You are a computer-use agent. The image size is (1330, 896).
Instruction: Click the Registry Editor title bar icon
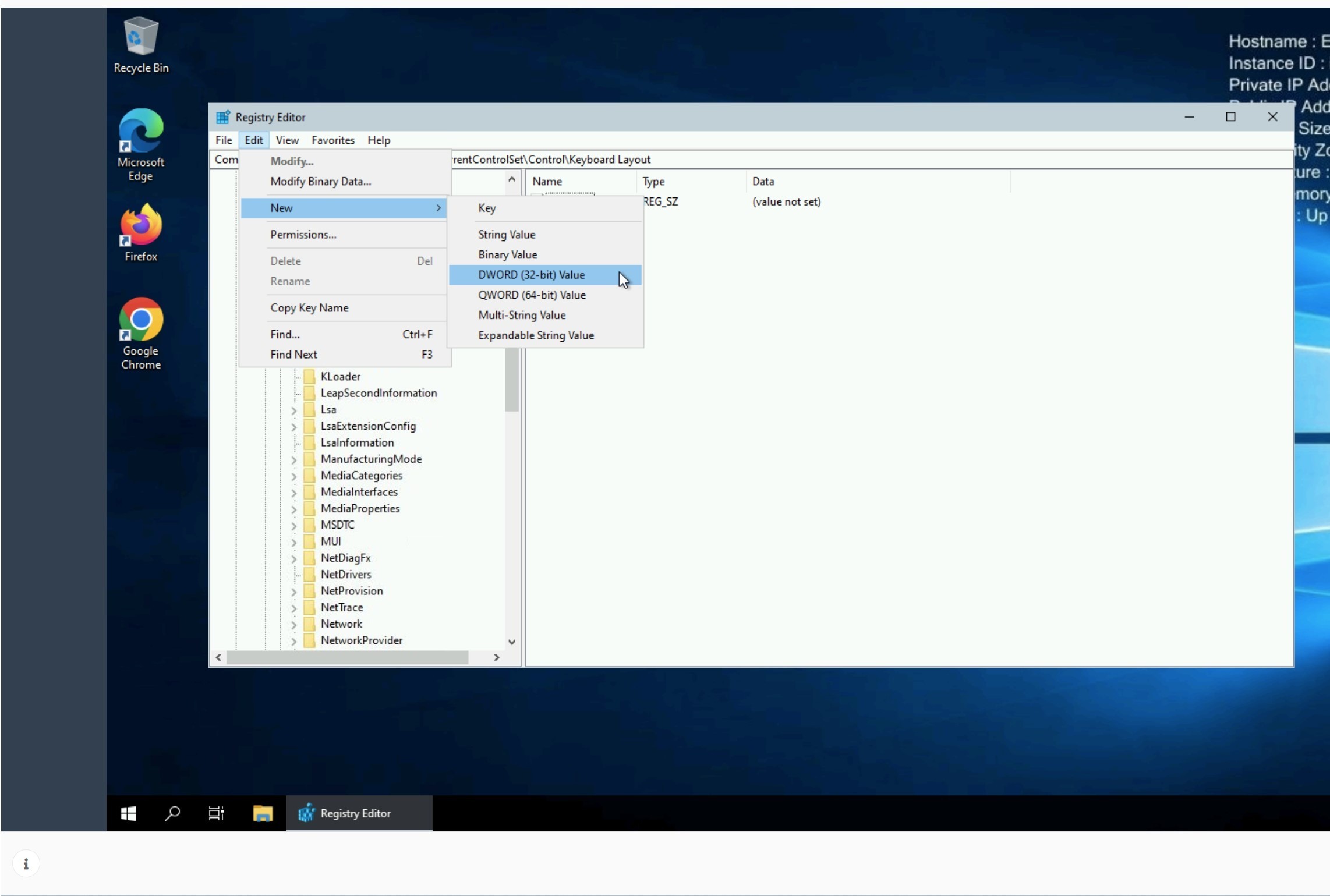click(x=223, y=117)
